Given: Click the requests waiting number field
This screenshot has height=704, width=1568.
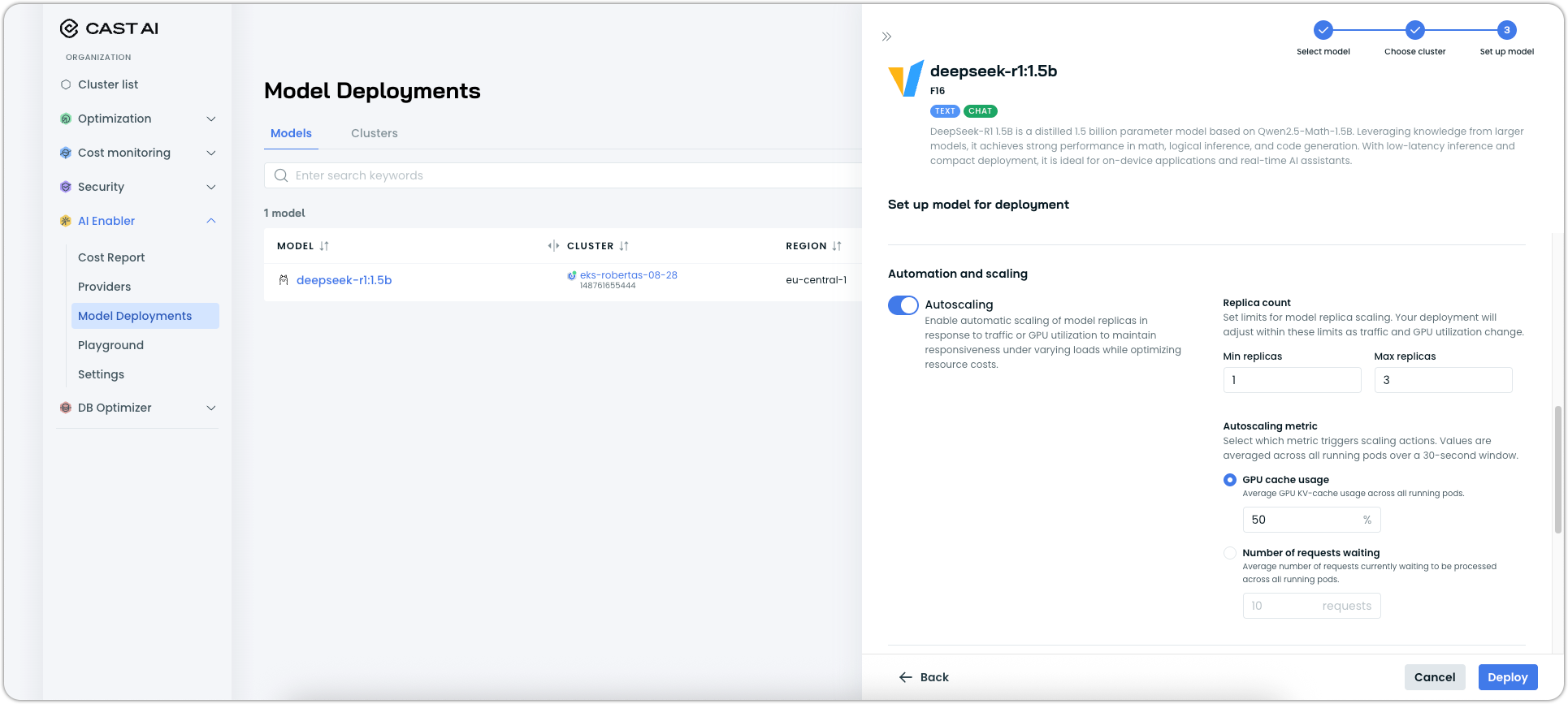Looking at the screenshot, I should (x=1311, y=606).
